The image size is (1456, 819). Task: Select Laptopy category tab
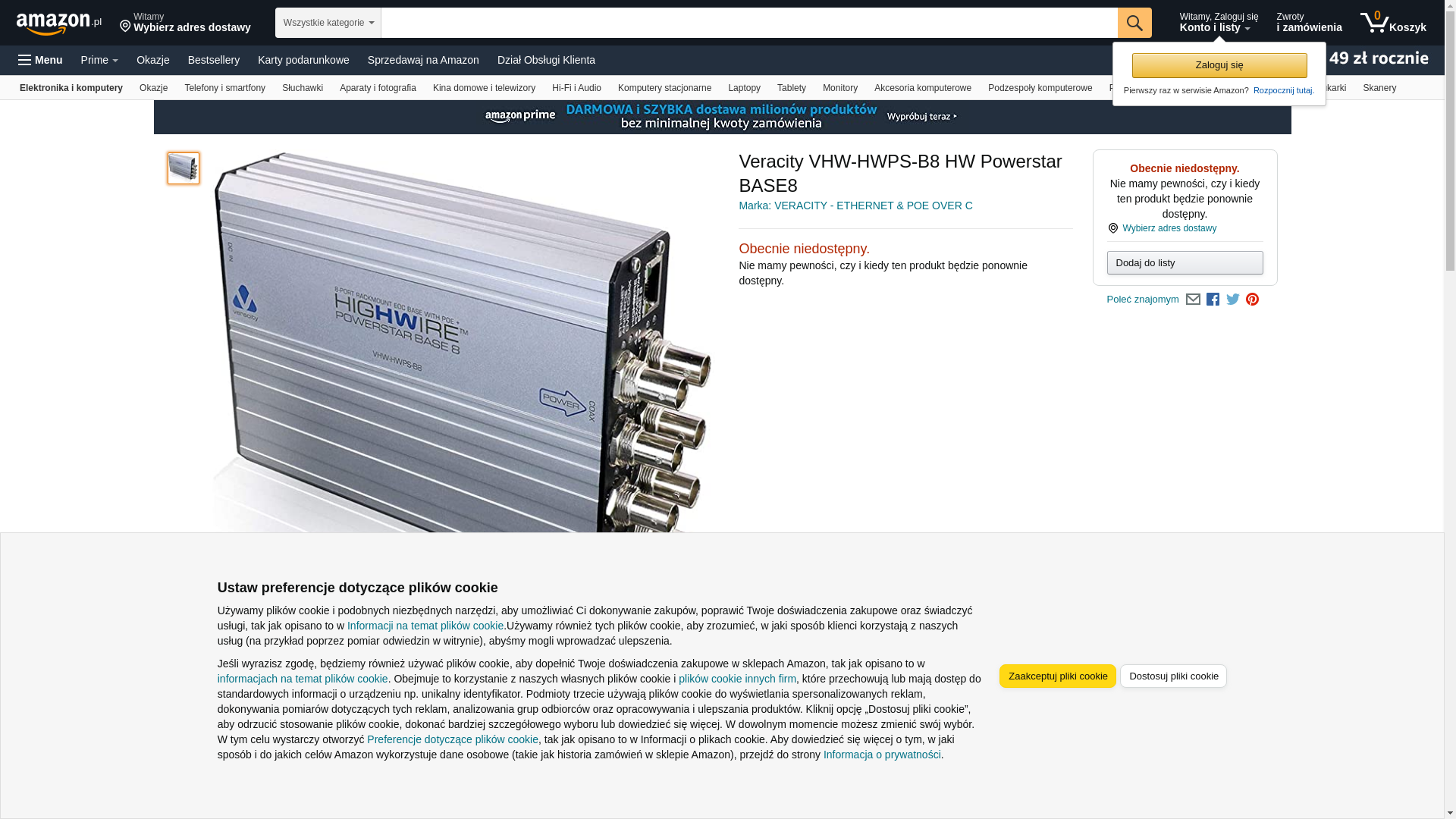click(744, 88)
